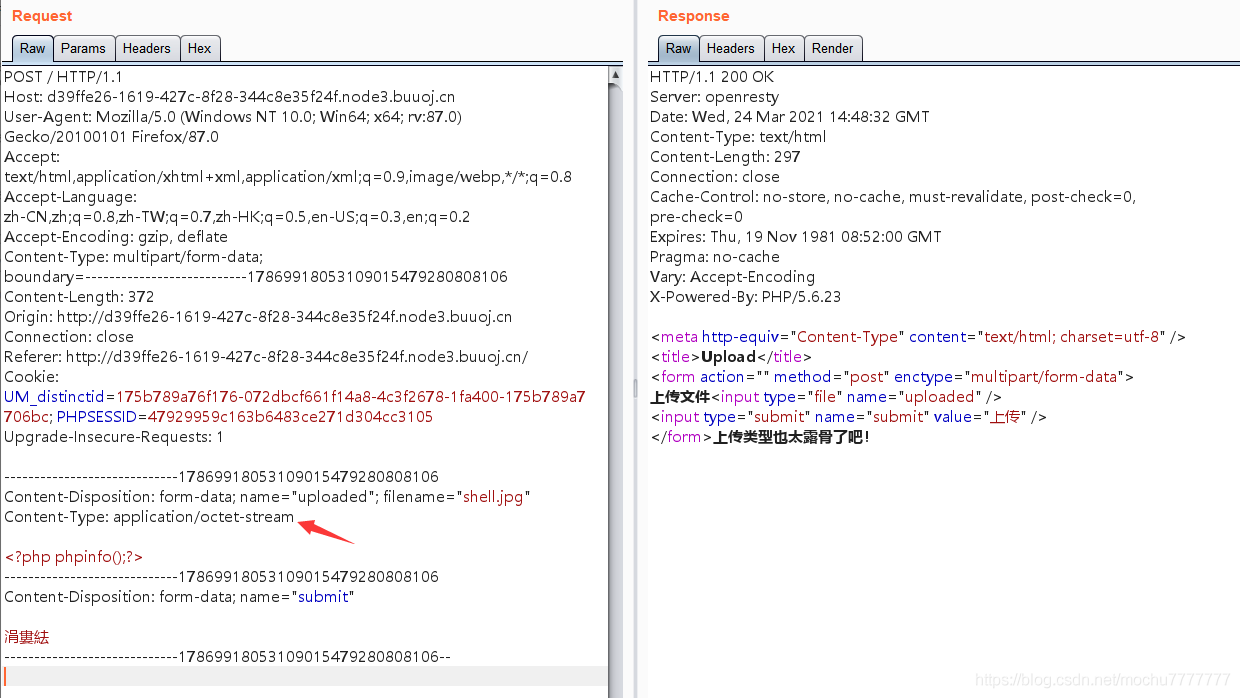This screenshot has width=1240, height=698.
Task: Click 'Server: openresty' response header
Action: [x=716, y=97]
